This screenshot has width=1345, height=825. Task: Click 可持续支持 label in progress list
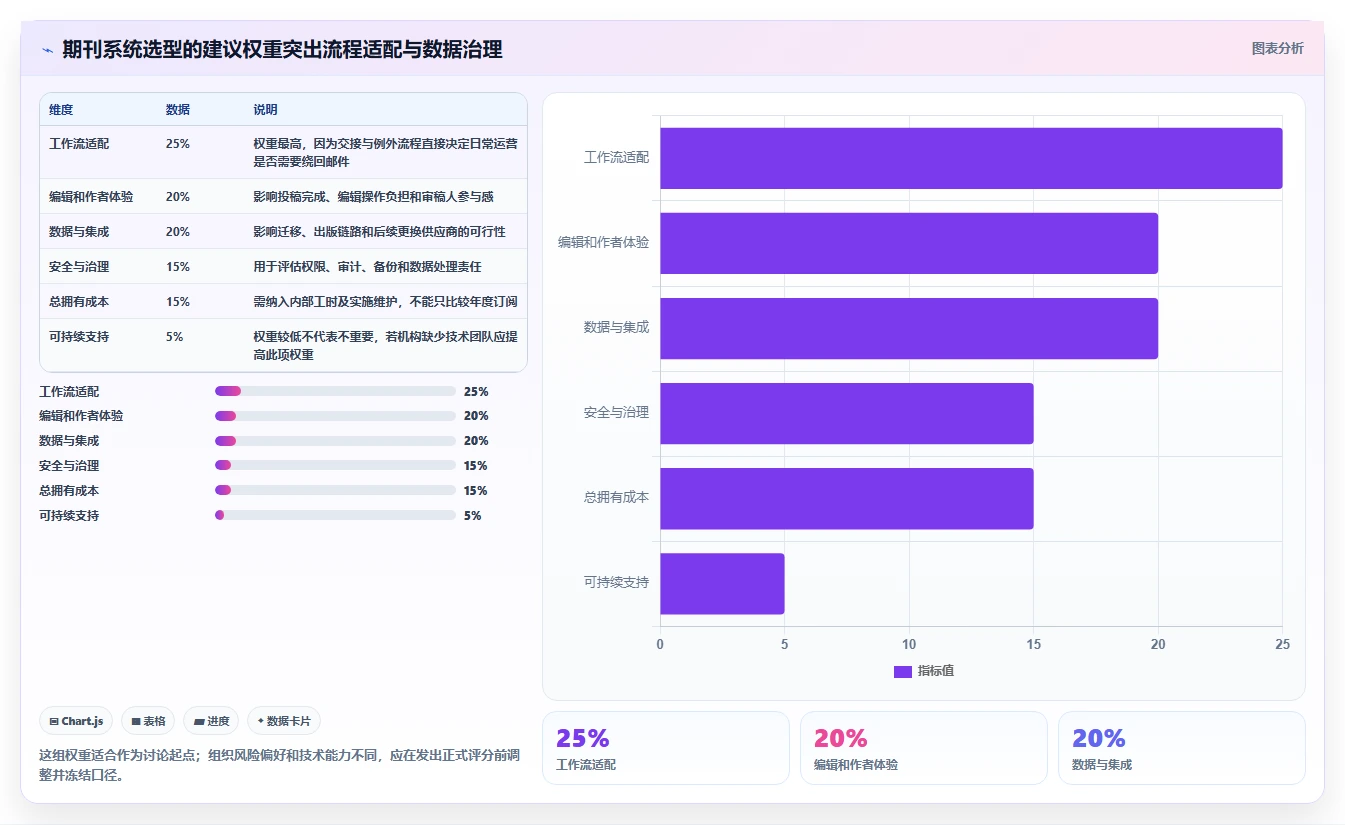point(69,516)
